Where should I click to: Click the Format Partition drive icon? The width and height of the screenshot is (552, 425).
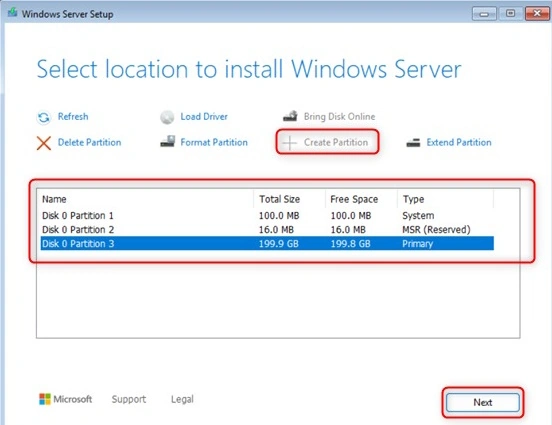pyautogui.click(x=168, y=142)
